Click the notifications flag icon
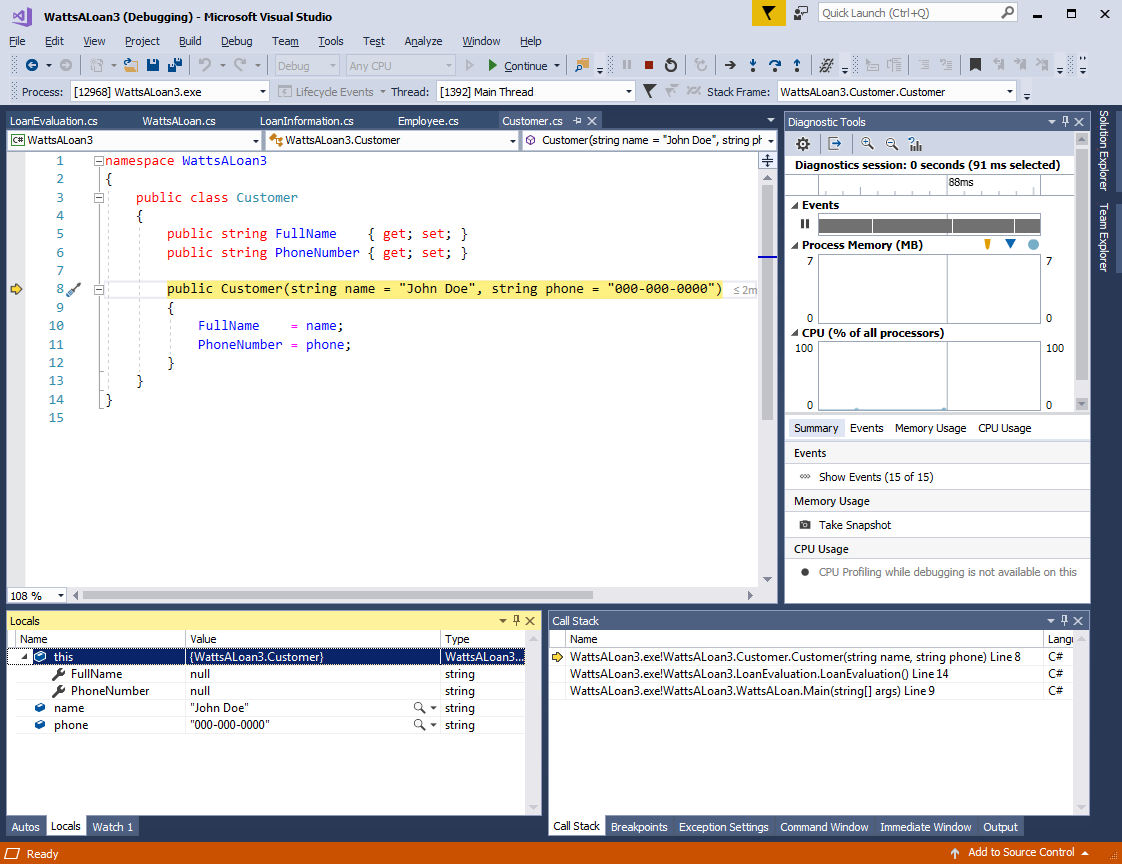The image size is (1122, 864). [x=769, y=13]
